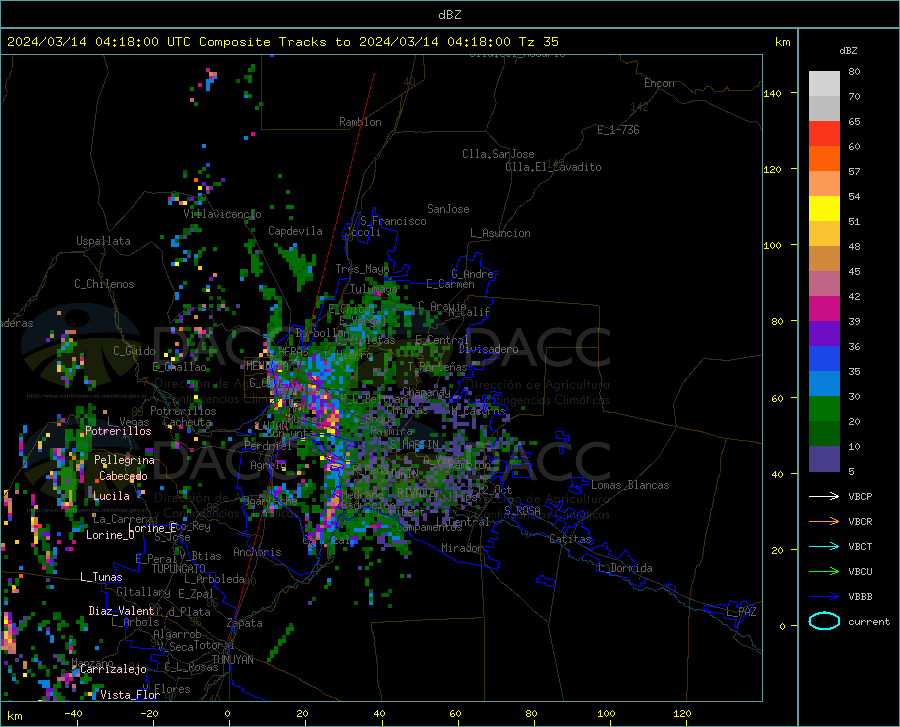Click the cyan 'current' ellipse legend icon
Viewport: 900px width, 727px height.
coord(824,621)
